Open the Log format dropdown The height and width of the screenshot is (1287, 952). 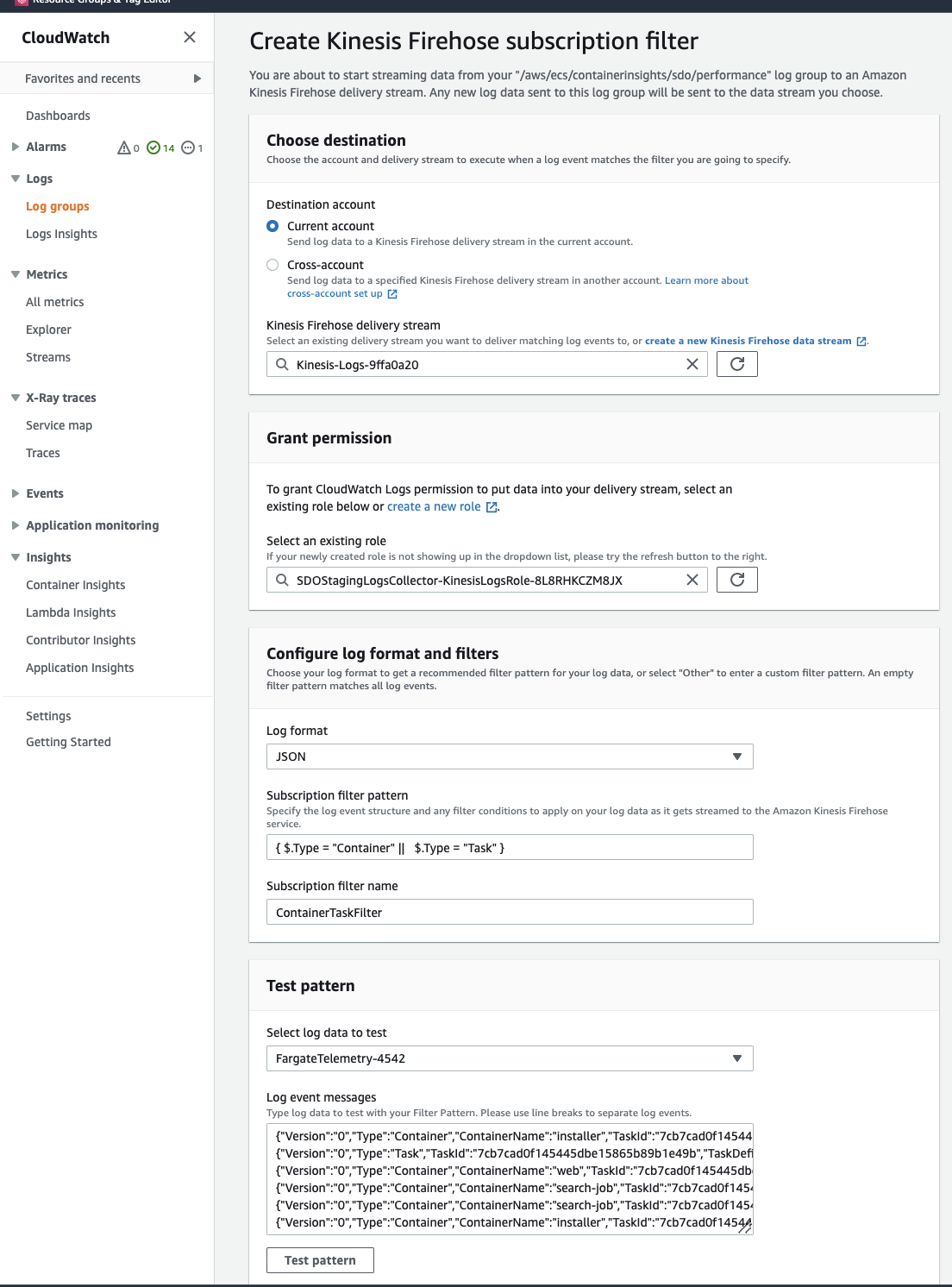click(x=510, y=757)
